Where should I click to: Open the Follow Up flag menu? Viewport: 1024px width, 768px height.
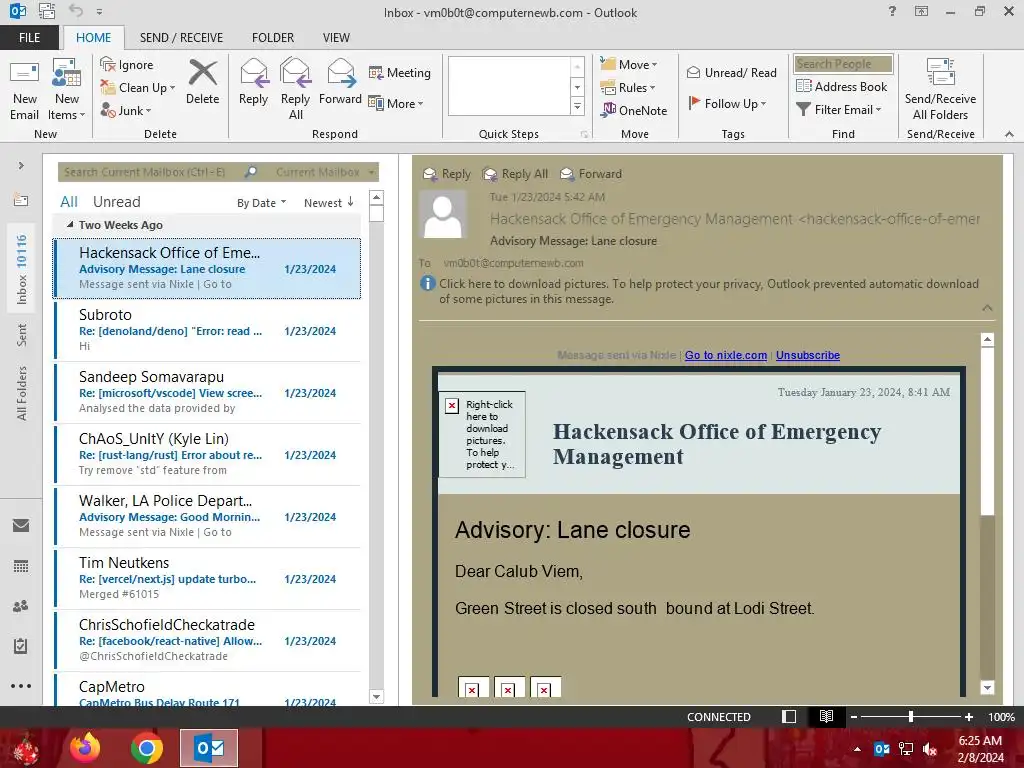pyautogui.click(x=727, y=103)
